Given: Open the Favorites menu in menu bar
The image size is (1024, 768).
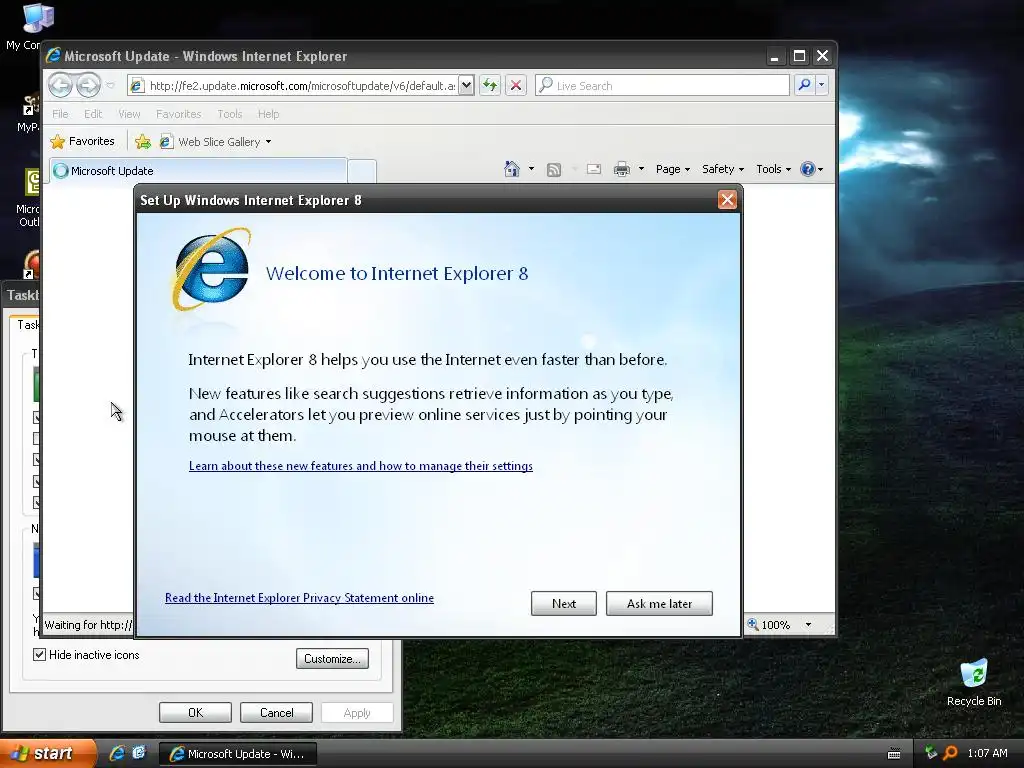Looking at the screenshot, I should click(x=178, y=114).
